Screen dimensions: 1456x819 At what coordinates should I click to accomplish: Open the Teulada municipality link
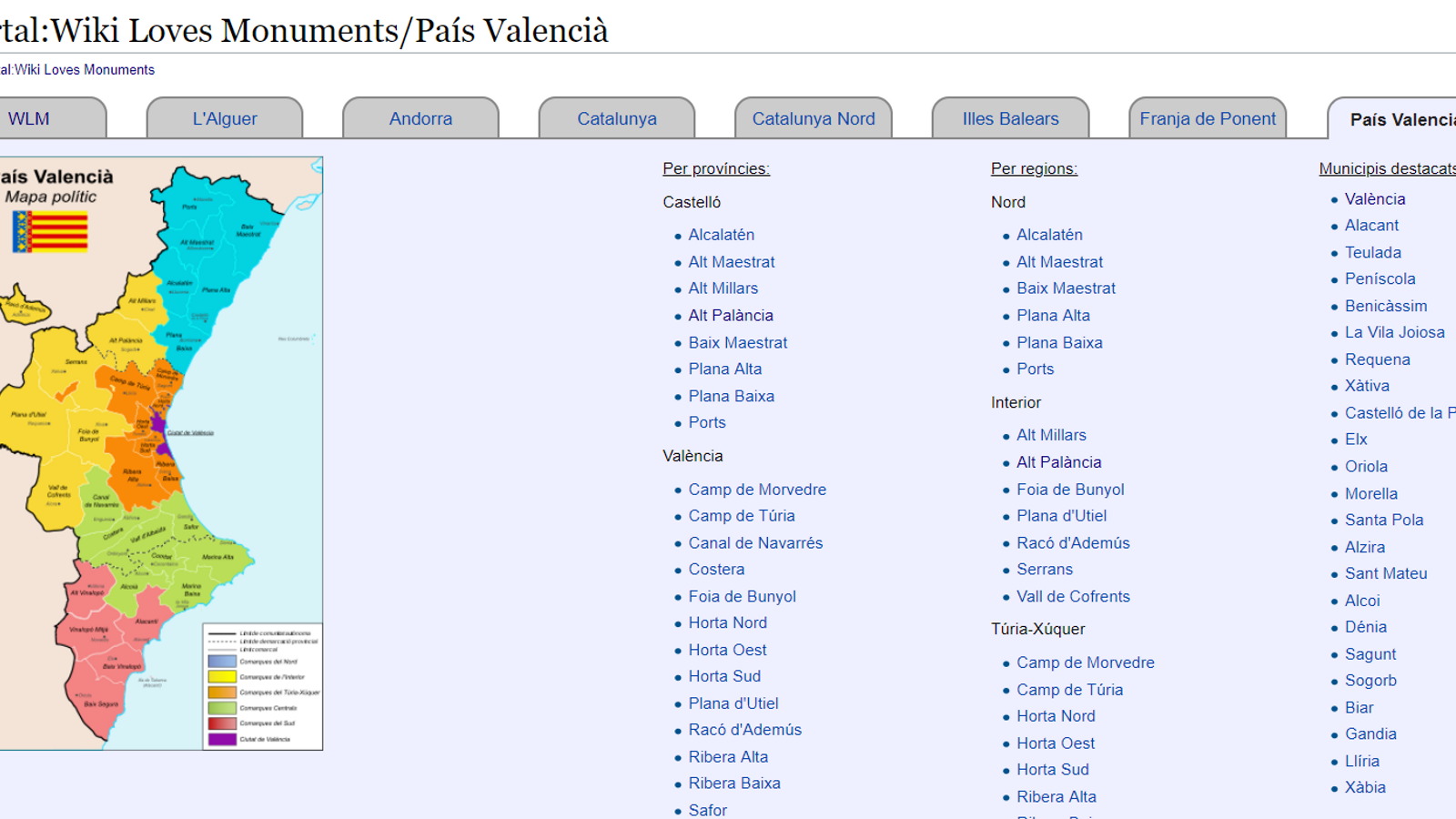pos(1373,253)
